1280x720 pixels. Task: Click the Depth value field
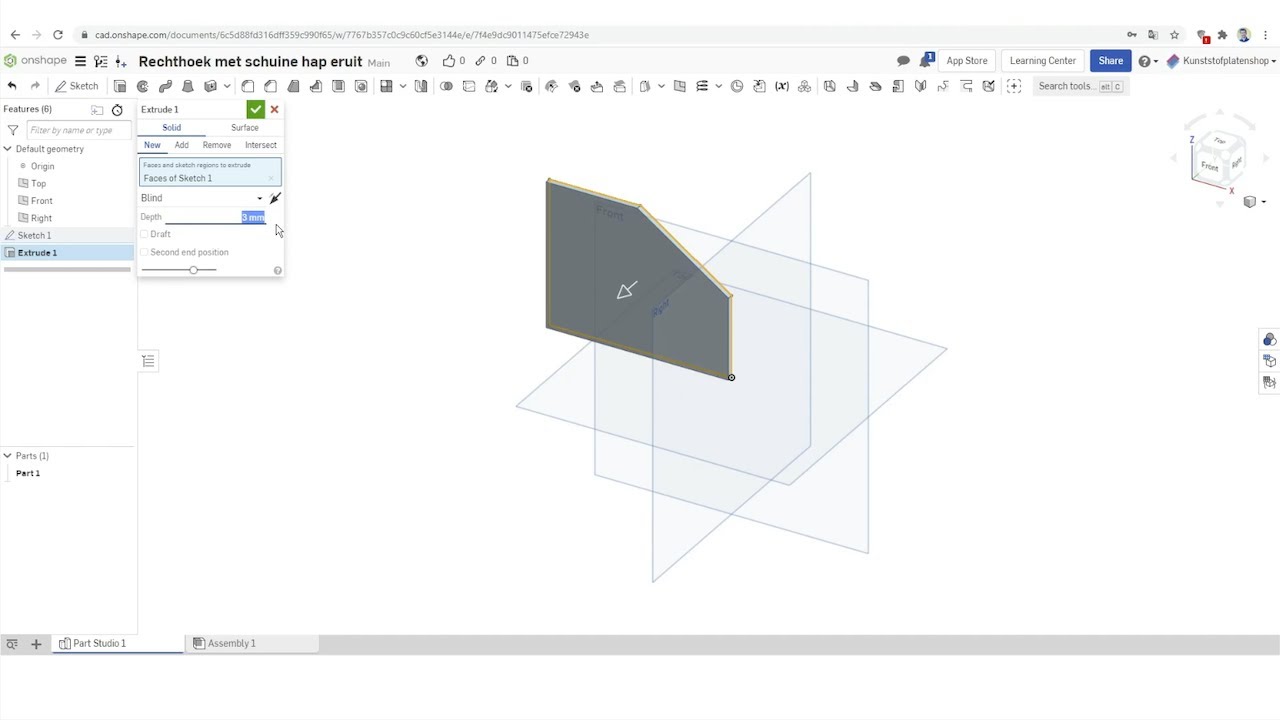[x=215, y=217]
